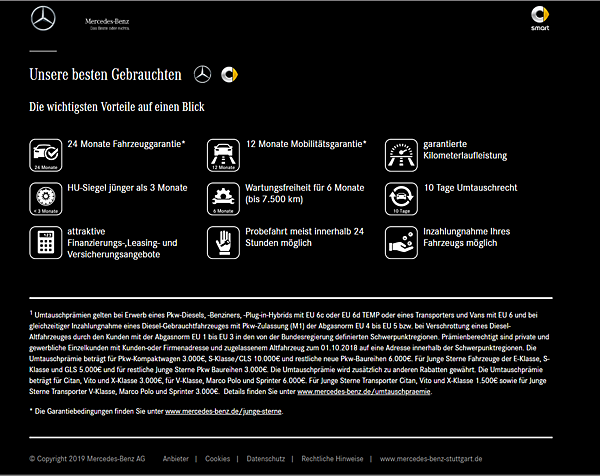Open the www.mercedes-benz.de/junge-sterne link

click(223, 411)
